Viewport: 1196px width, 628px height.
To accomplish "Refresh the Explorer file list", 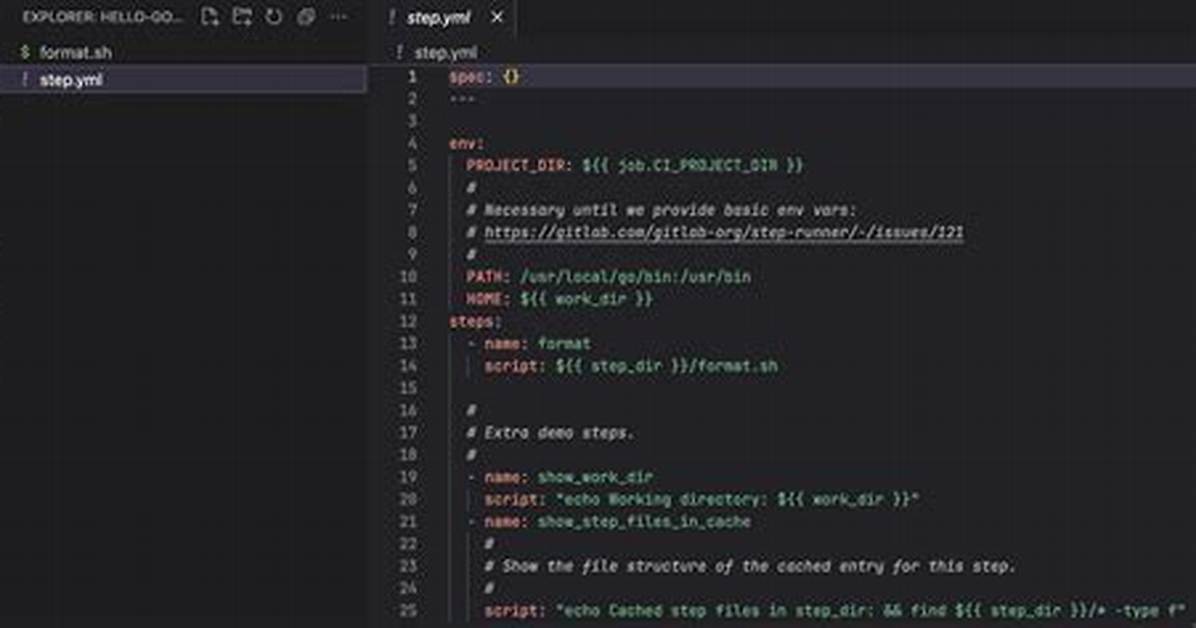I will (274, 17).
